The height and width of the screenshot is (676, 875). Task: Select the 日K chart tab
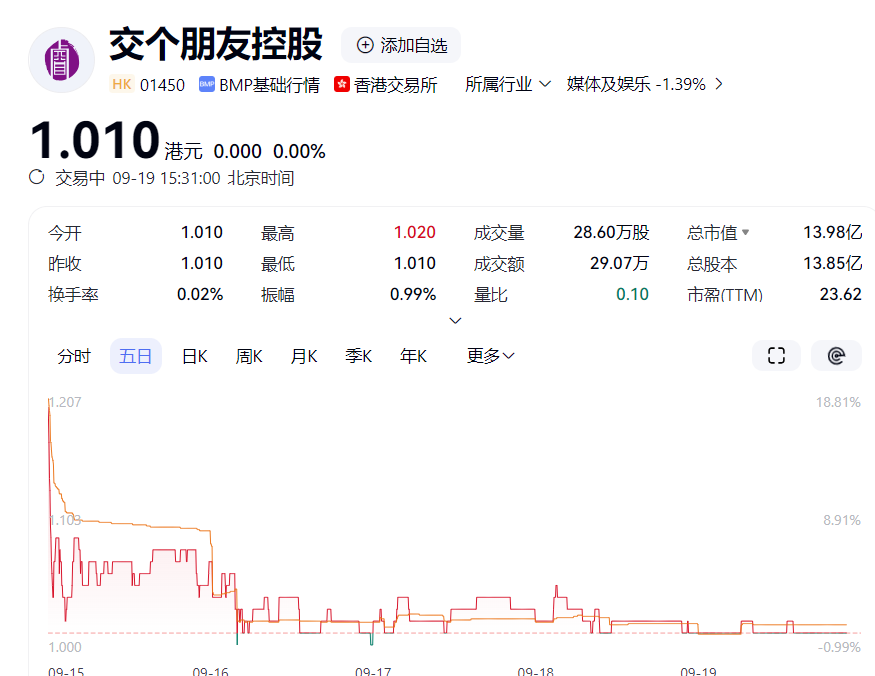(x=194, y=356)
